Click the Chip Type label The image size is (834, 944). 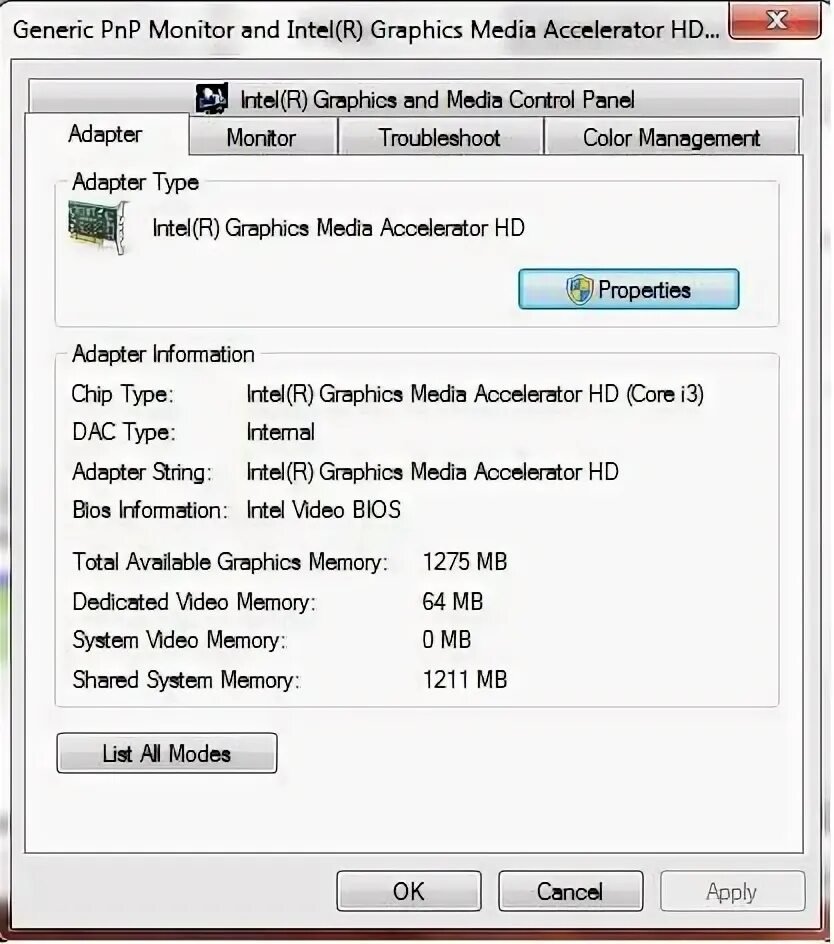pyautogui.click(x=123, y=394)
